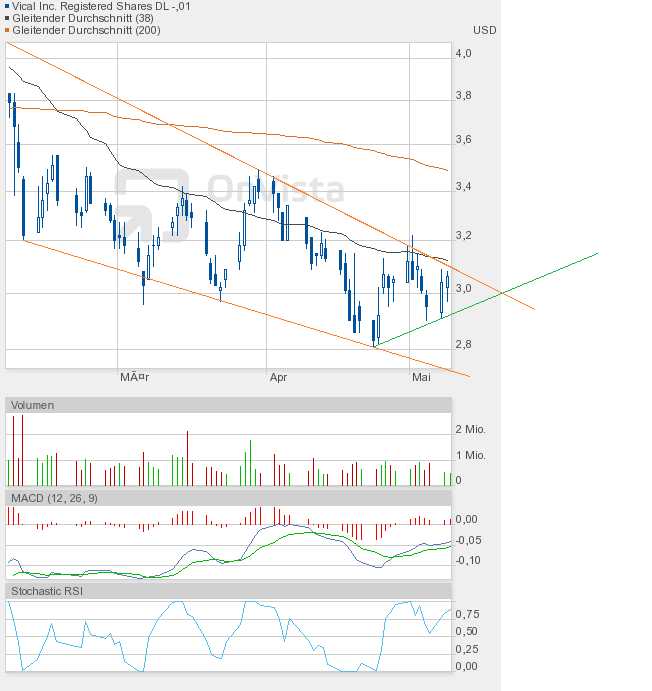Click the 3,6 price axis label

coord(463,139)
